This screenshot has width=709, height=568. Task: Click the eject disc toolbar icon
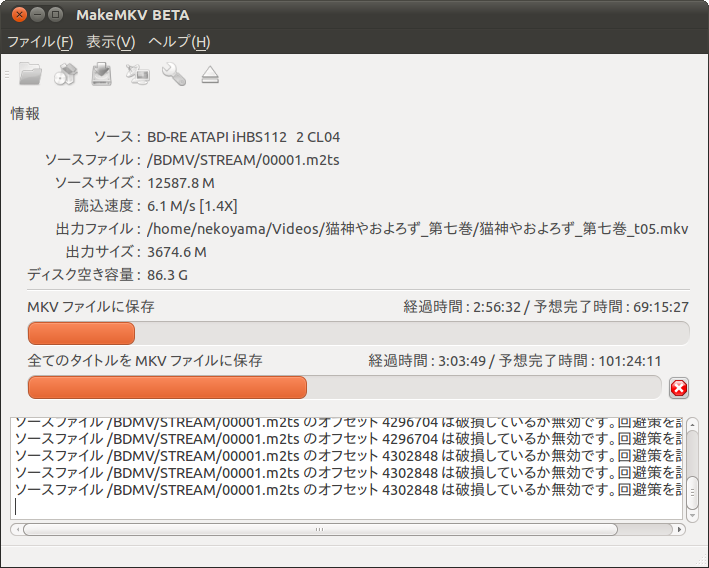pyautogui.click(x=210, y=75)
